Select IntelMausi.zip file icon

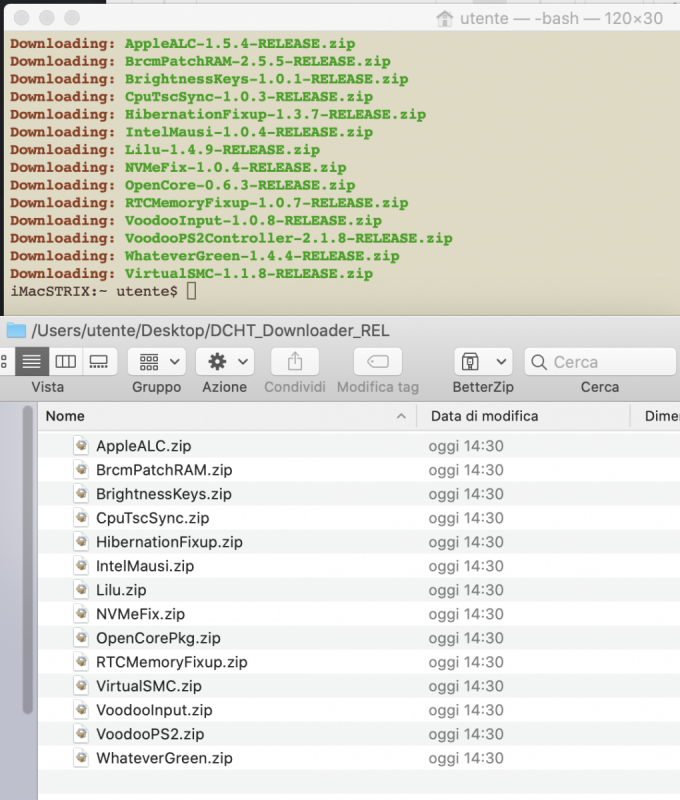tap(81, 565)
